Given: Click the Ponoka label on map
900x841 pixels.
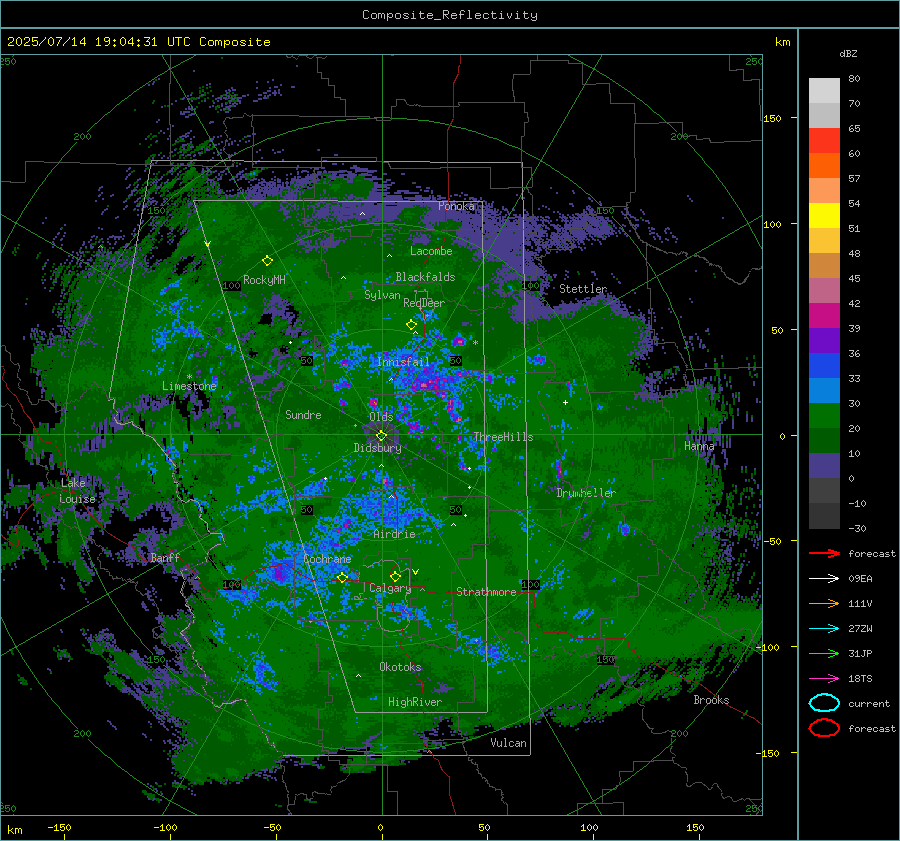Looking at the screenshot, I should pos(456,206).
